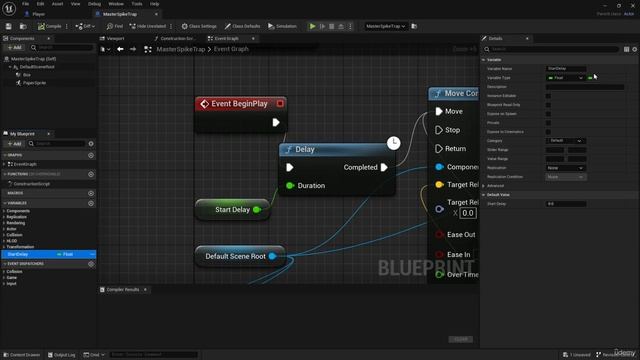This screenshot has width=640, height=360.
Task: Add new graph with the Graphs plus icon
Action: tap(91, 156)
